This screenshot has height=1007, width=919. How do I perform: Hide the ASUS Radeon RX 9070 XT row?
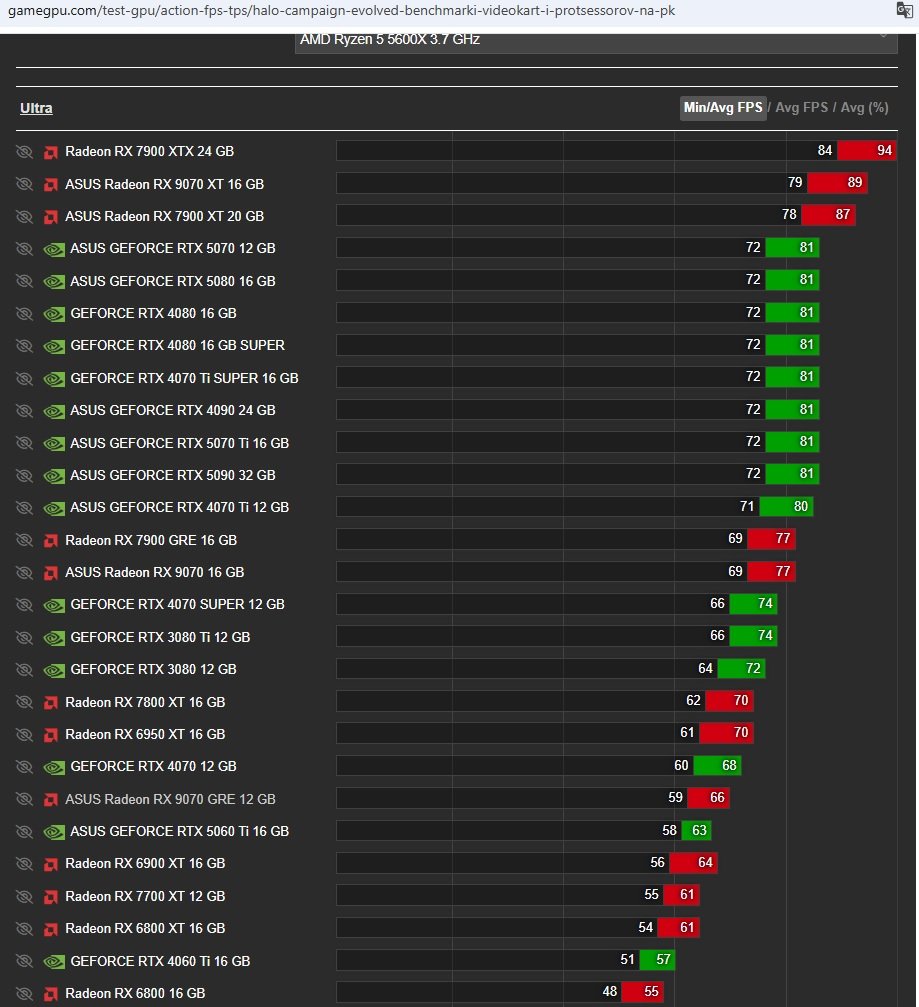(x=24, y=184)
